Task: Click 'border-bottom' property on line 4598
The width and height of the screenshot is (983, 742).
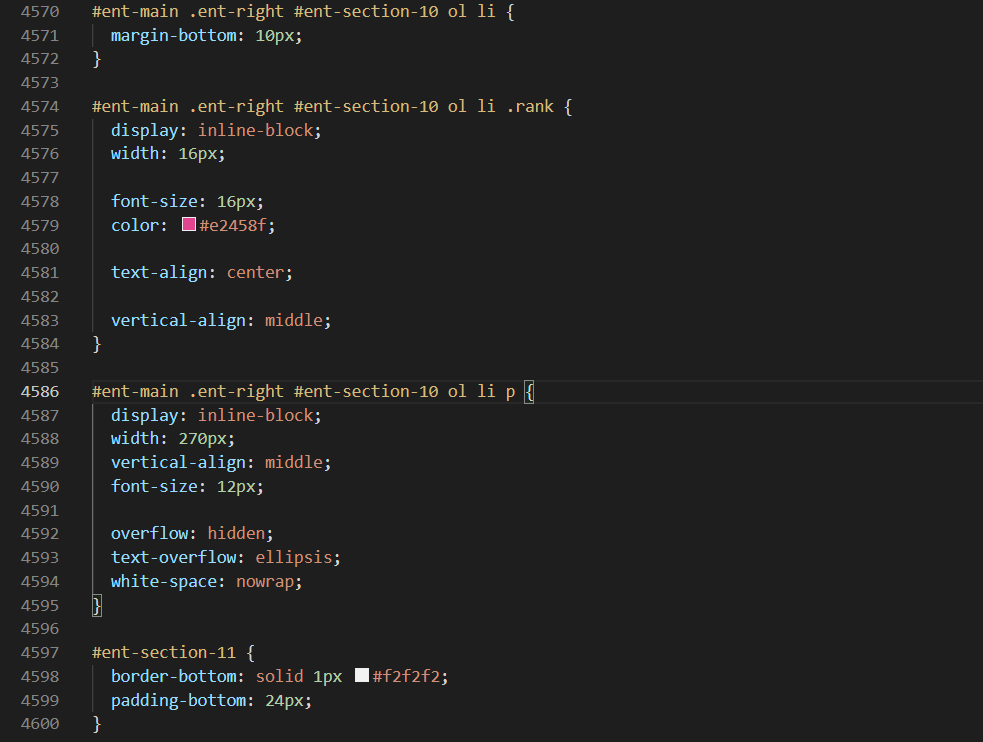Action: (174, 676)
